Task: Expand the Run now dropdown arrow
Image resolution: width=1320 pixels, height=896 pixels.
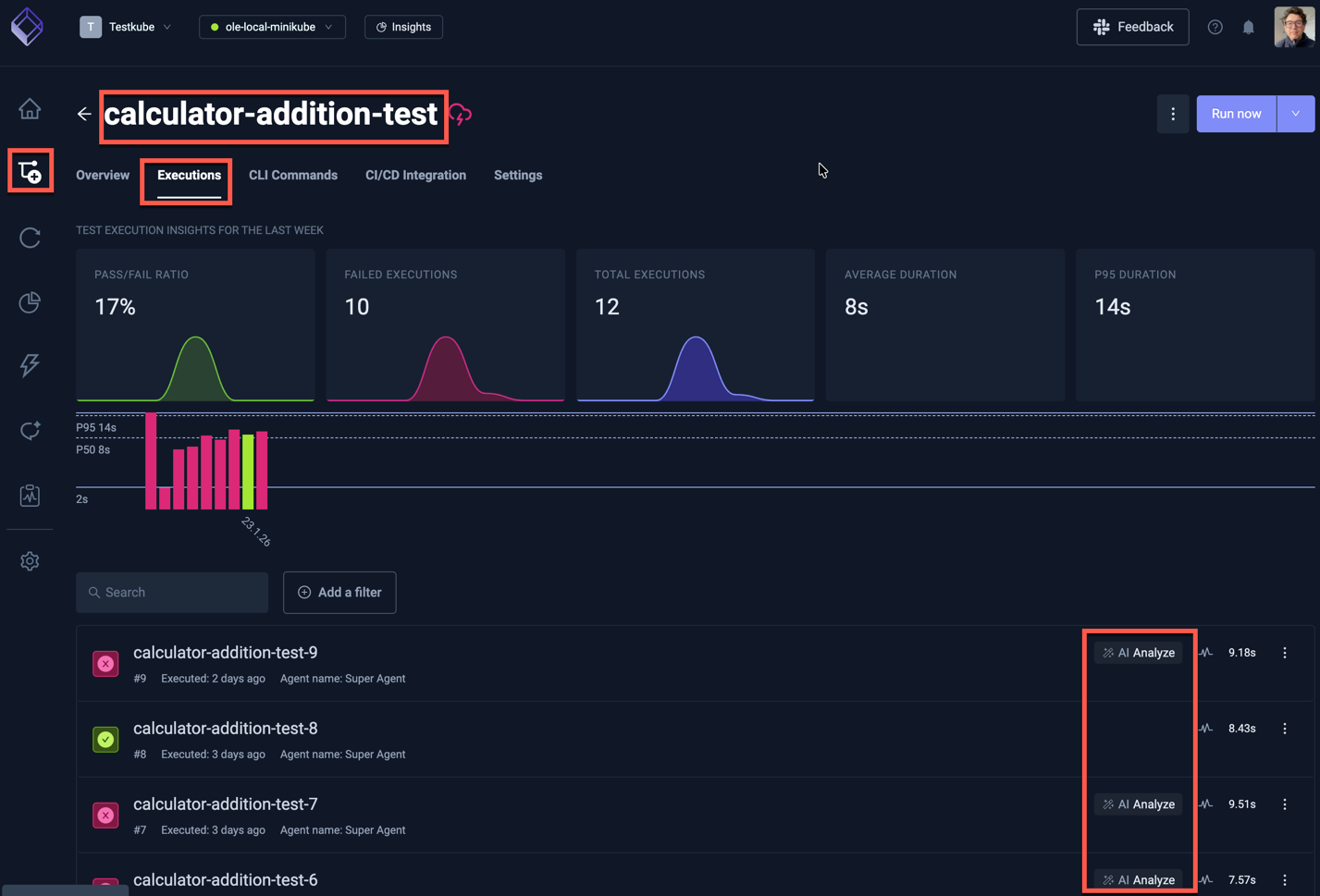Action: pyautogui.click(x=1295, y=114)
